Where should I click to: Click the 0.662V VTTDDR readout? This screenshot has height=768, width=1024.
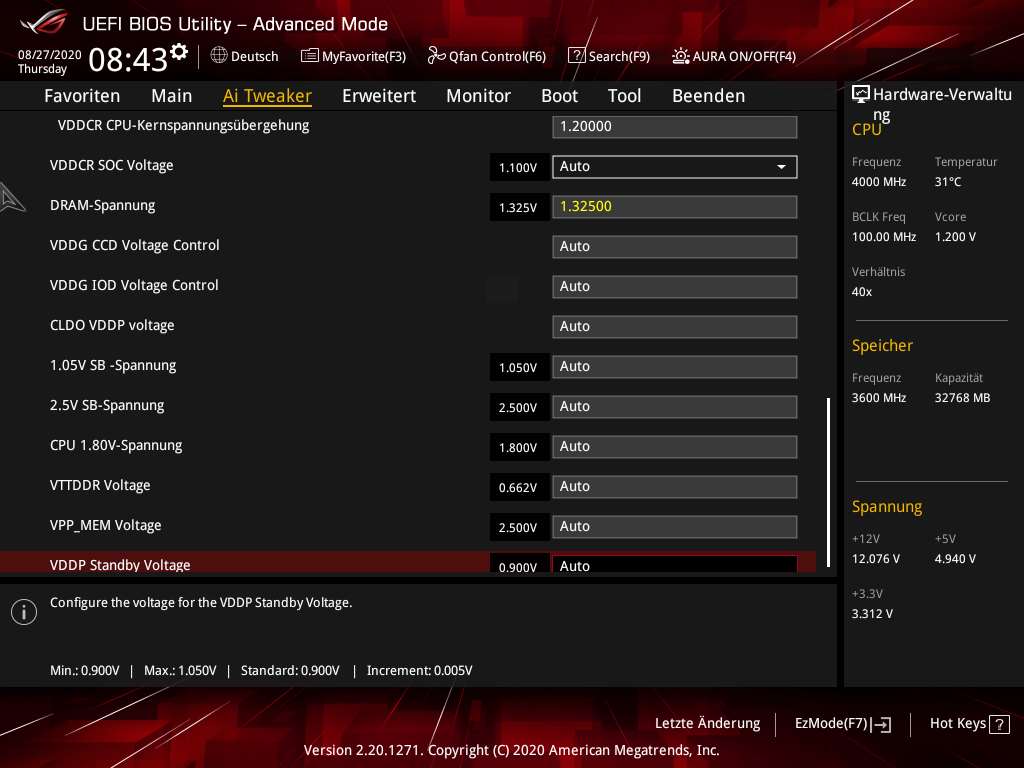518,488
